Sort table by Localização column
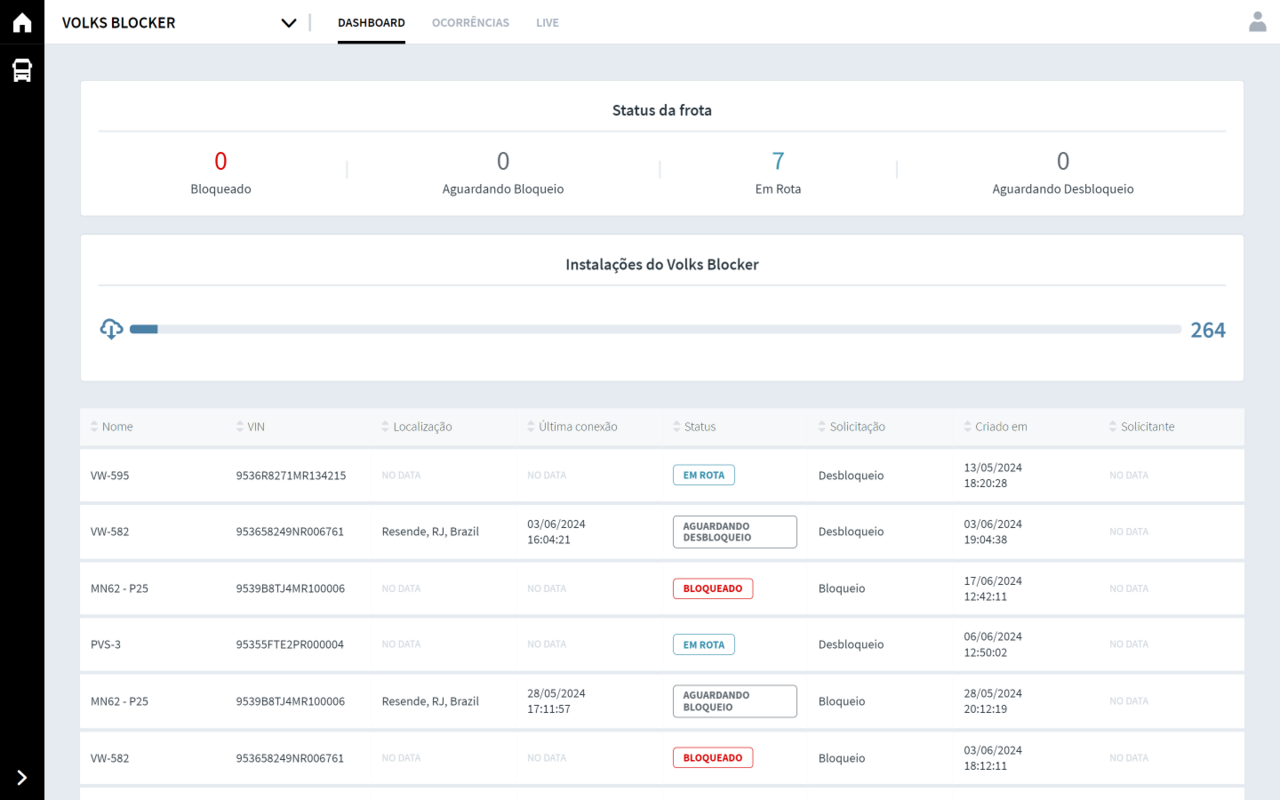 (x=417, y=427)
